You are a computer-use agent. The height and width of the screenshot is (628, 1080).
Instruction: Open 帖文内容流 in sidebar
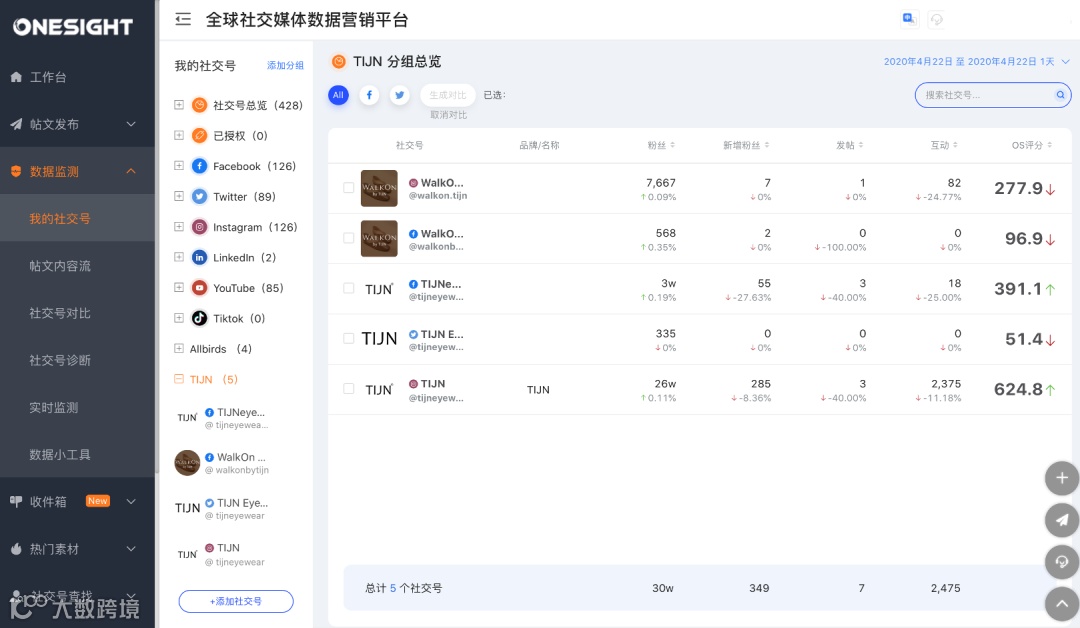[x=77, y=266]
